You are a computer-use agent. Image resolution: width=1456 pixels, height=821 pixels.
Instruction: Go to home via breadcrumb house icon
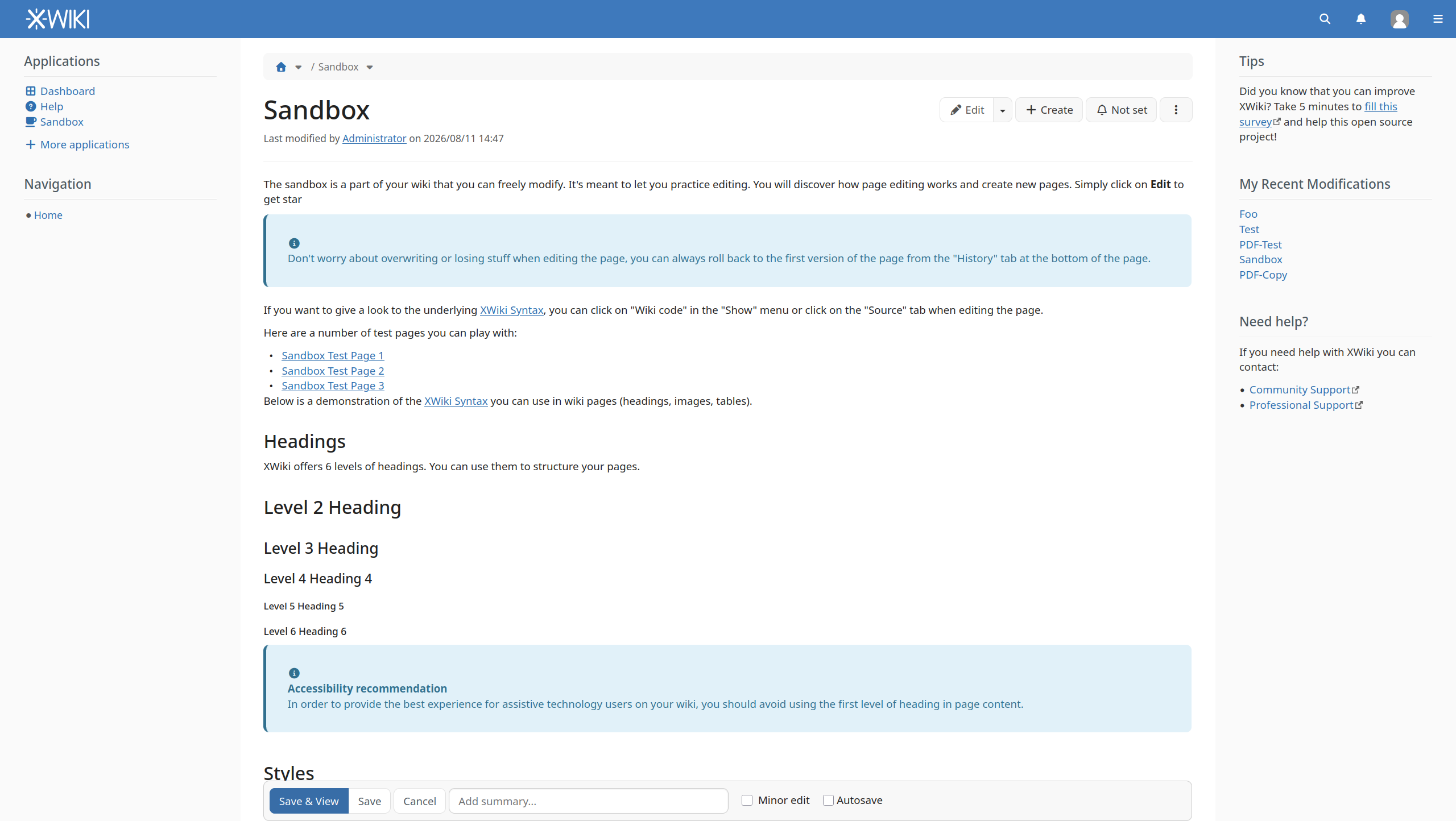[281, 67]
